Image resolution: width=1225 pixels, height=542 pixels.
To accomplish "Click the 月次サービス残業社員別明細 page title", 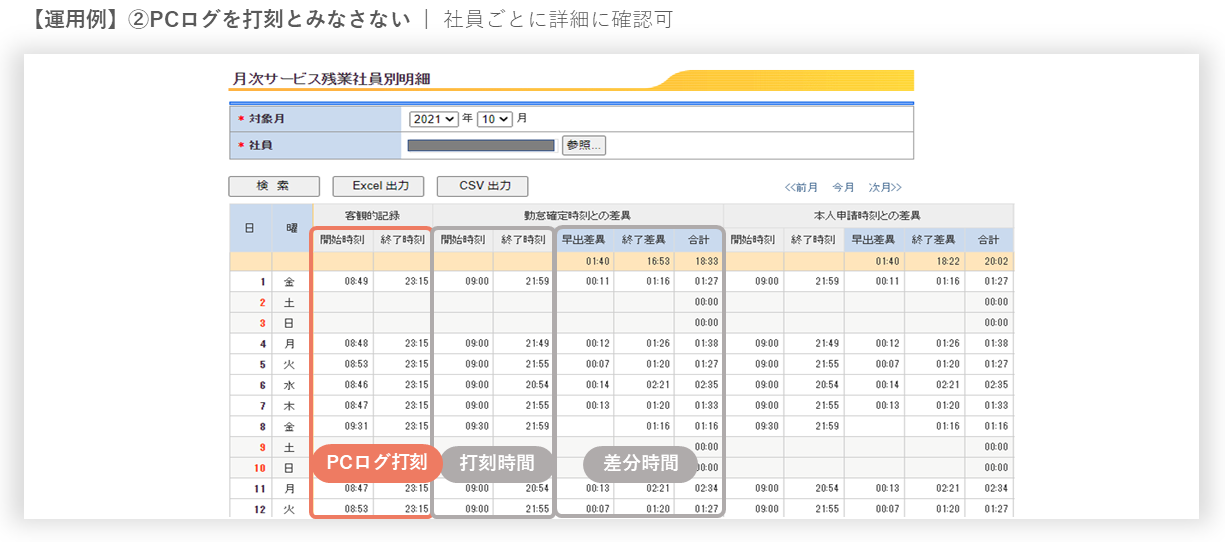I will (x=332, y=79).
